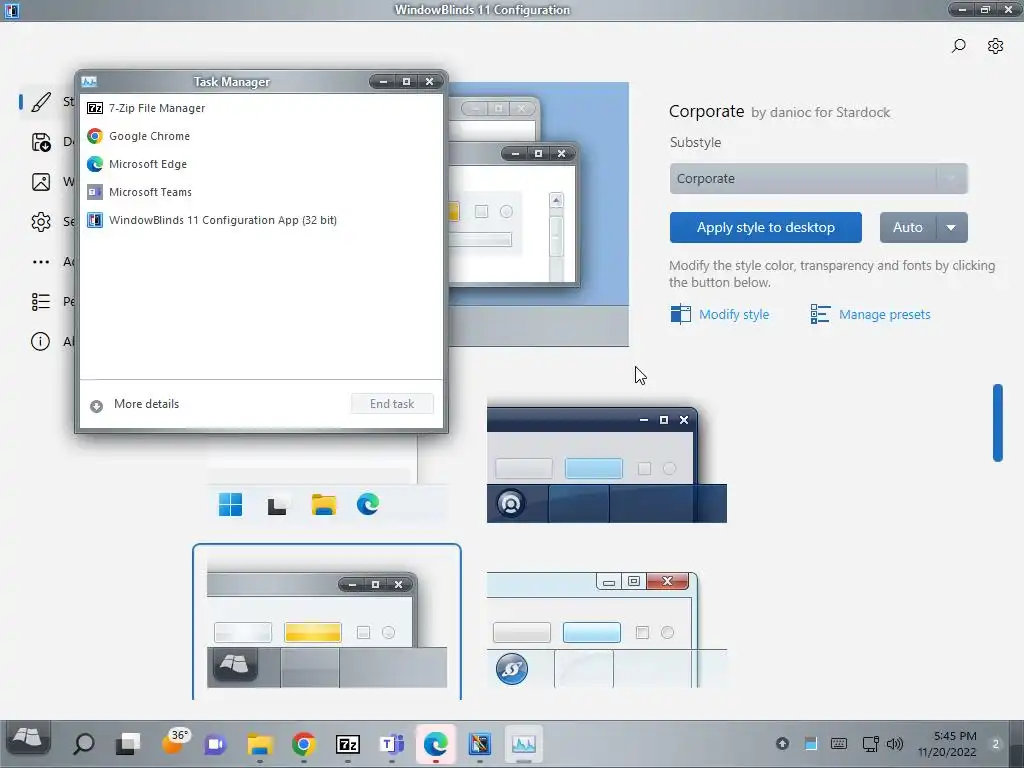Screen dimensions: 1024x768
Task: Open the Substyle Corporate dropdown
Action: [x=818, y=178]
